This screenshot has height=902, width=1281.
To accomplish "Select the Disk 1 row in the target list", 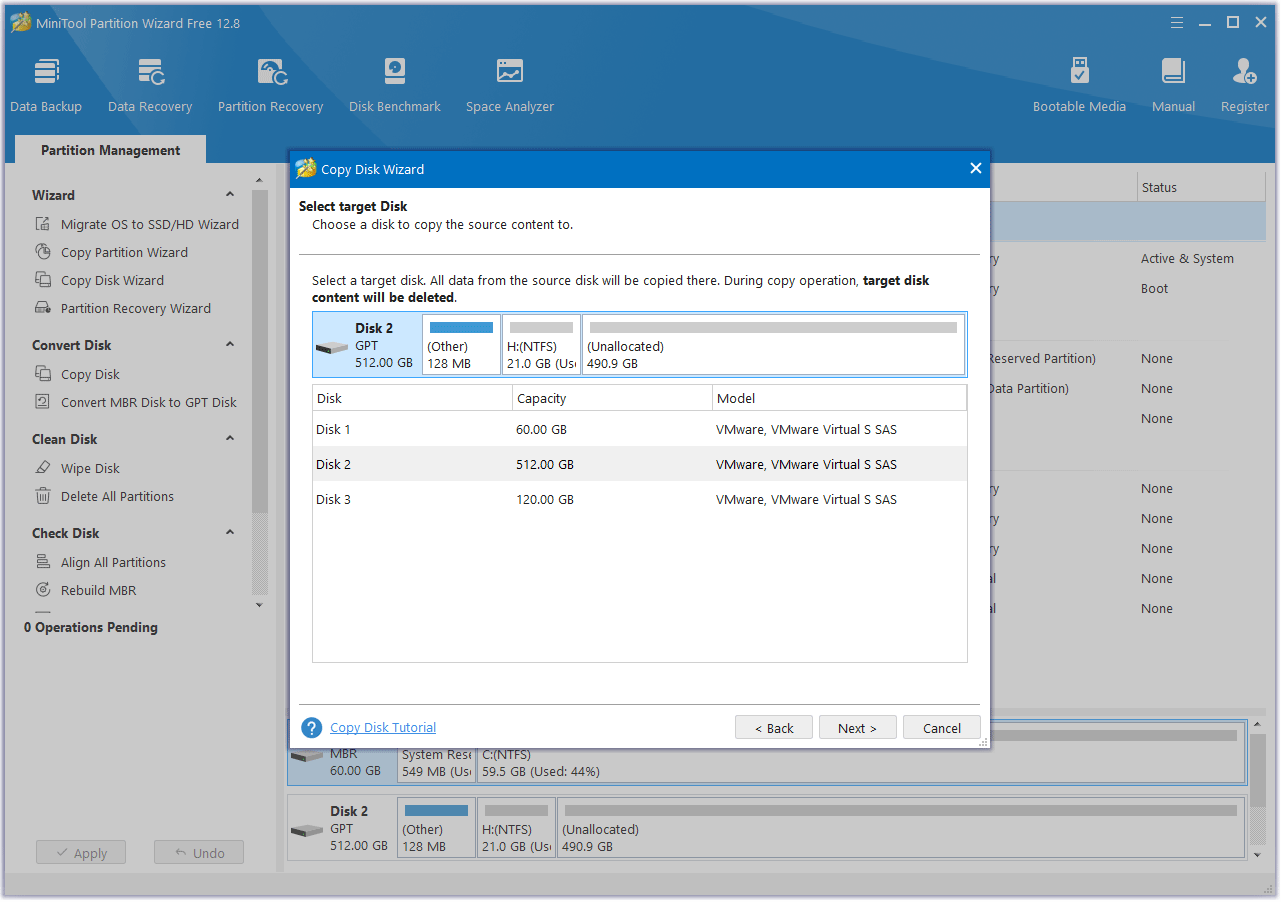I will 640,429.
